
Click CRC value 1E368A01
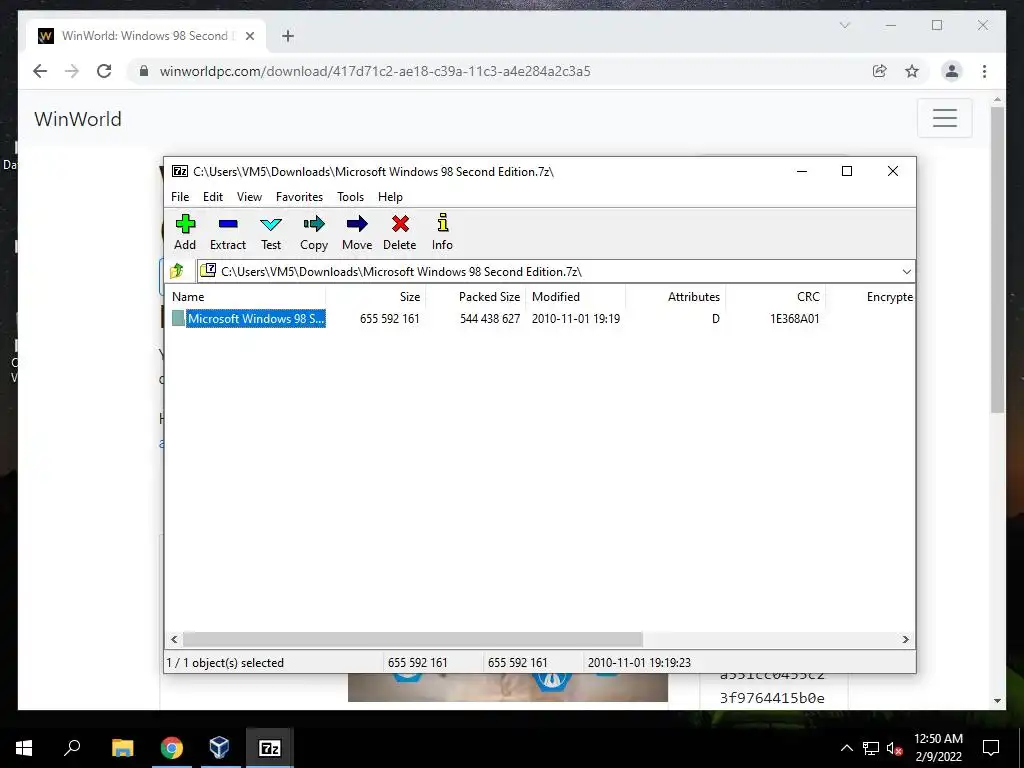point(794,319)
